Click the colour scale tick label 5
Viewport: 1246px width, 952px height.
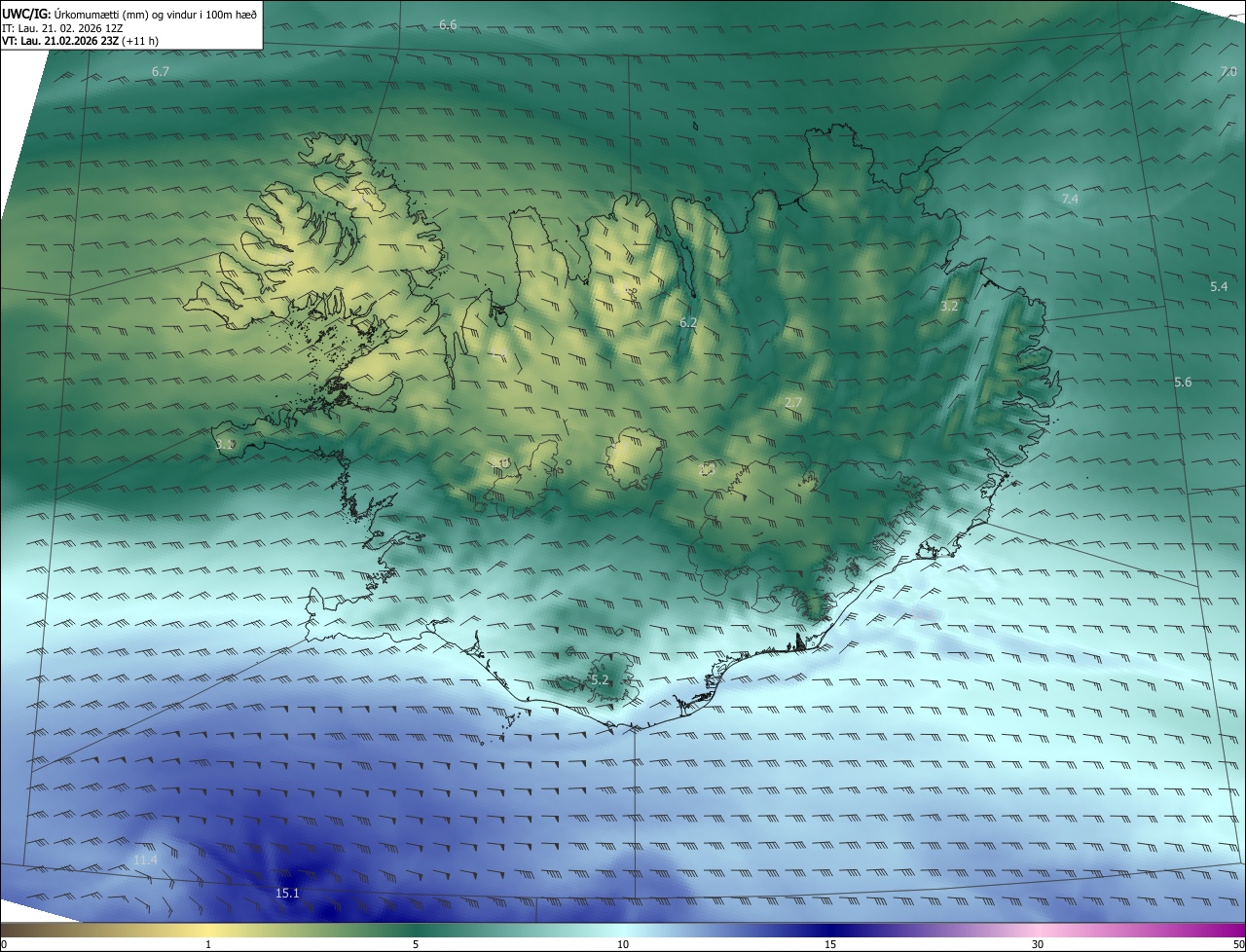pyautogui.click(x=416, y=944)
